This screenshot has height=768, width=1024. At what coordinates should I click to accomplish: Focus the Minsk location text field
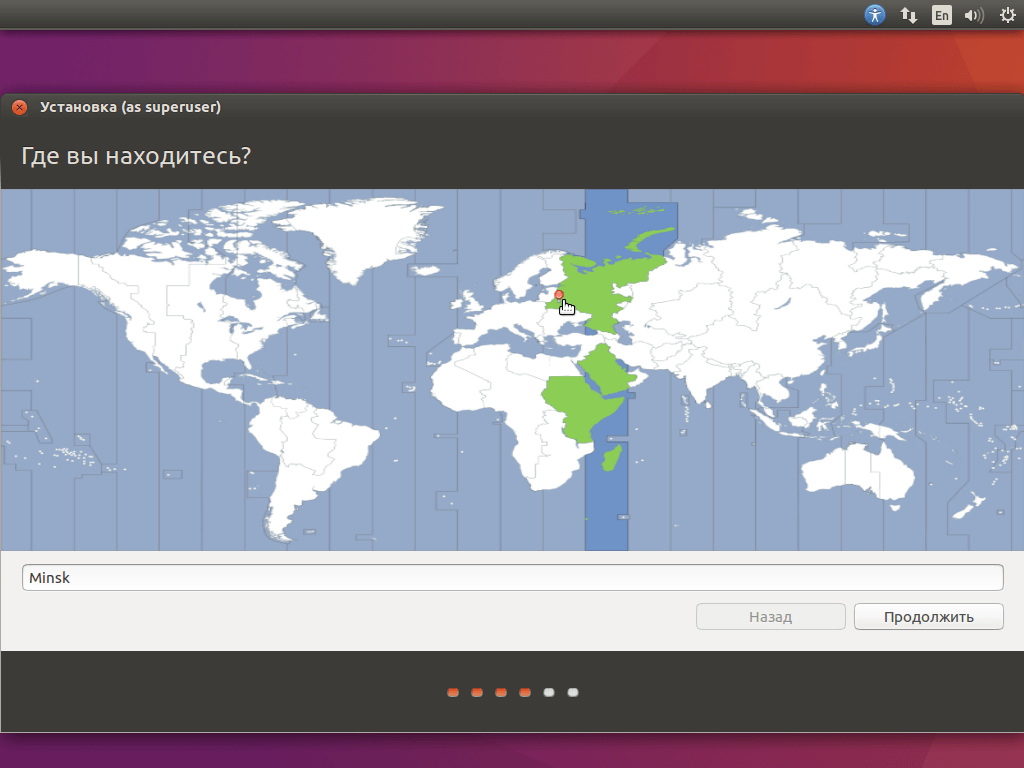pyautogui.click(x=513, y=577)
